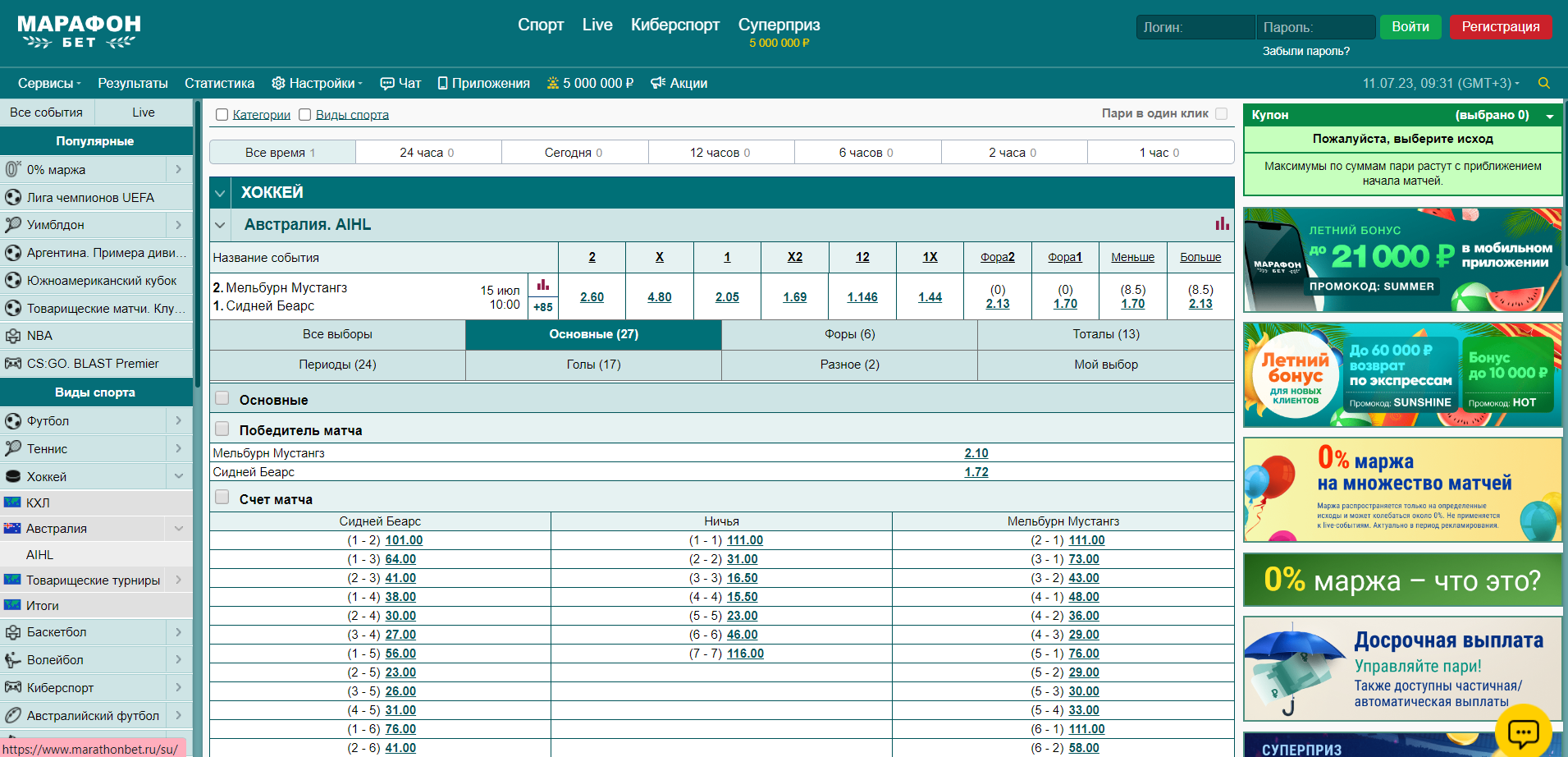The height and width of the screenshot is (757, 1568).
Task: Switch to the Тоталы (13) tab
Action: (x=1106, y=334)
